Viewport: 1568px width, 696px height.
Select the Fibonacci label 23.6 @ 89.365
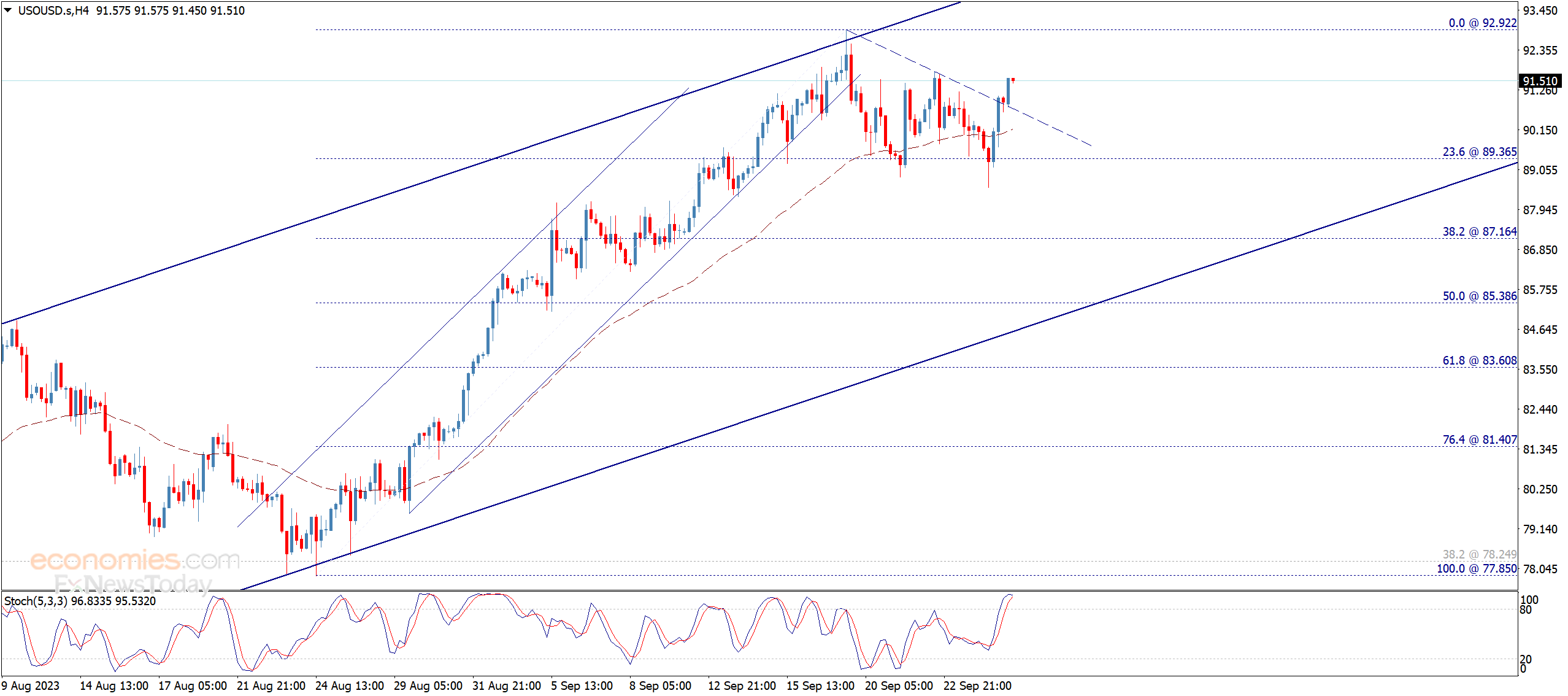tap(1479, 152)
